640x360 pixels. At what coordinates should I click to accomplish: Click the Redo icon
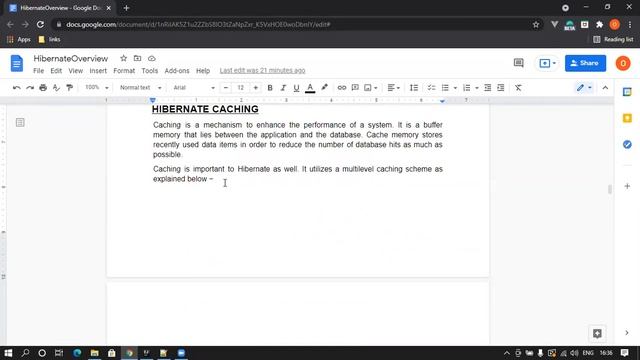tap(30, 88)
